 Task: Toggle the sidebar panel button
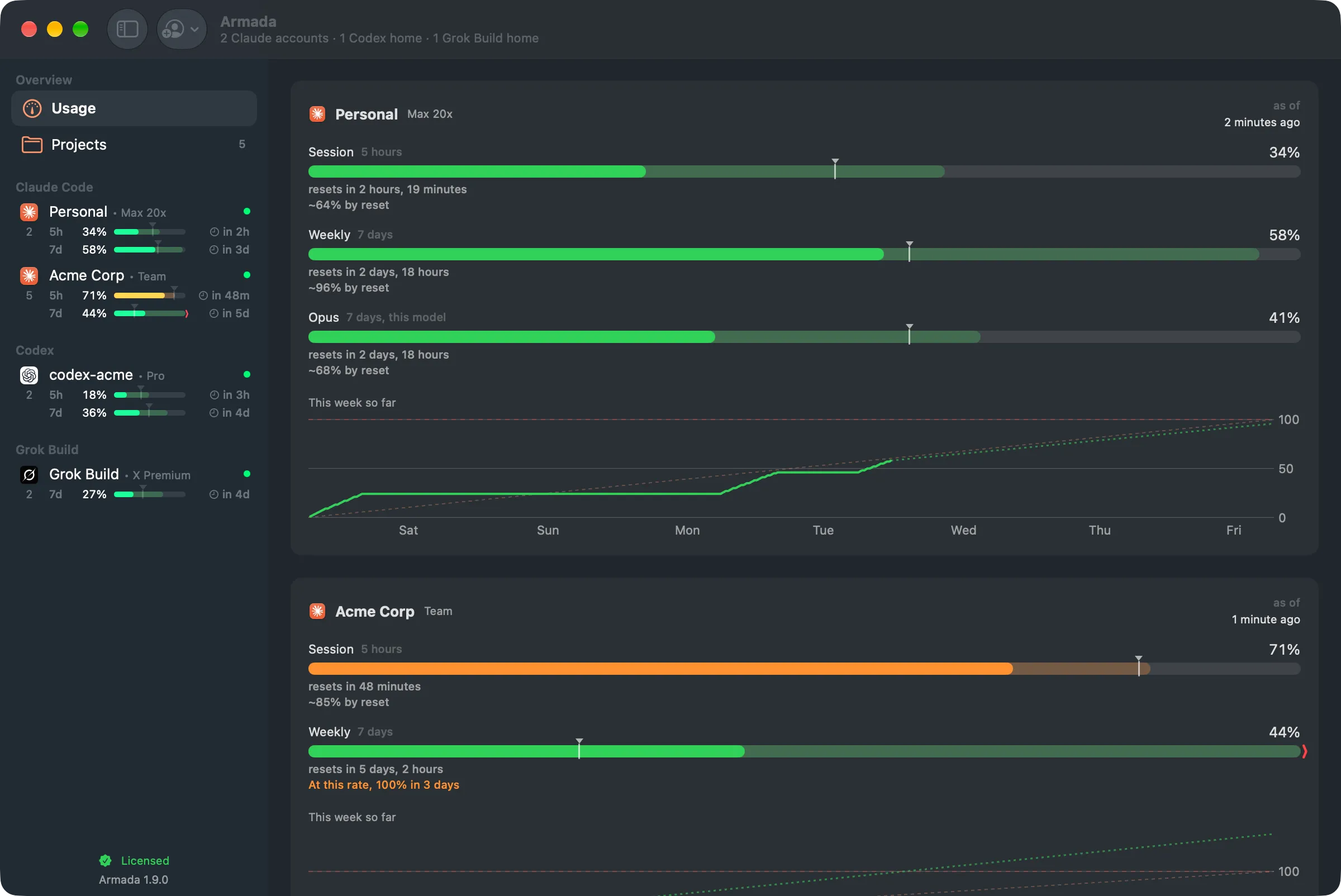pos(127,28)
